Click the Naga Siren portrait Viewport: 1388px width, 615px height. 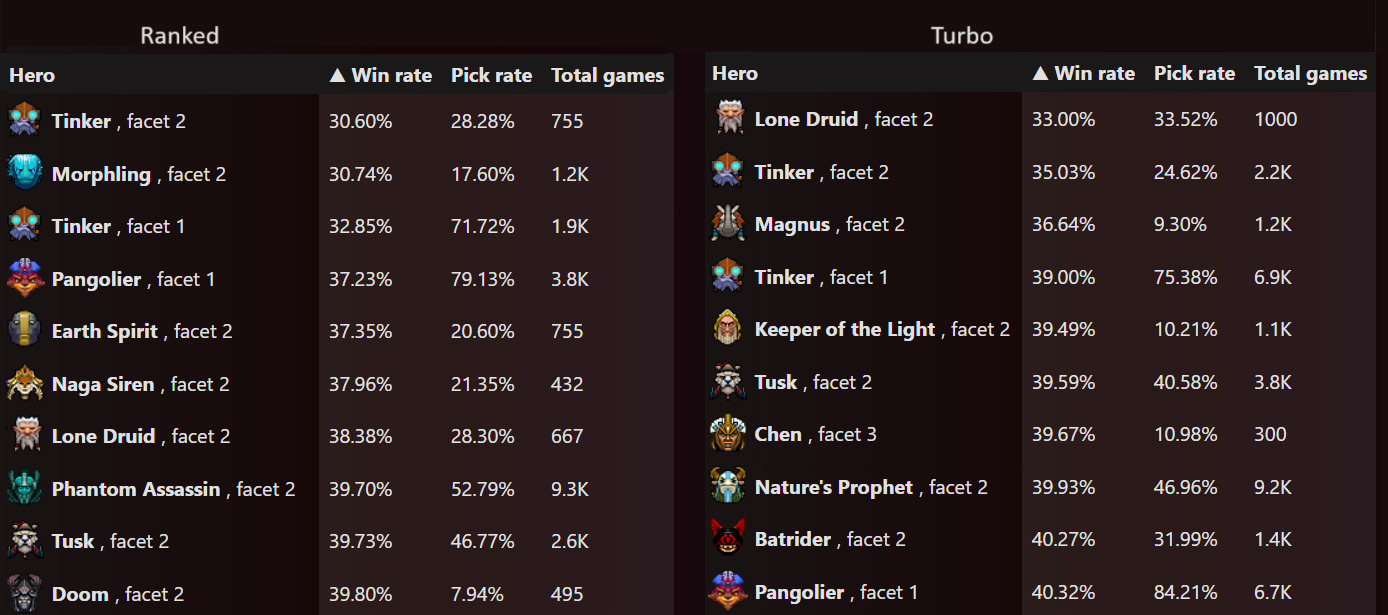[23, 383]
